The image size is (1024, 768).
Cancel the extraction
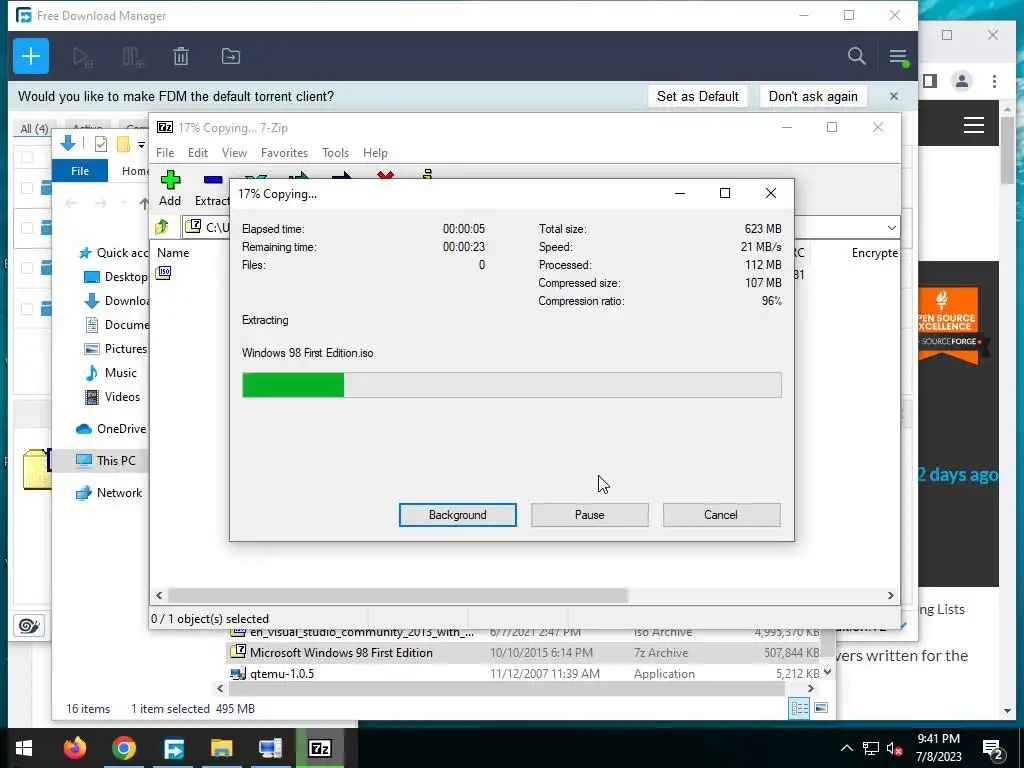[x=721, y=515]
